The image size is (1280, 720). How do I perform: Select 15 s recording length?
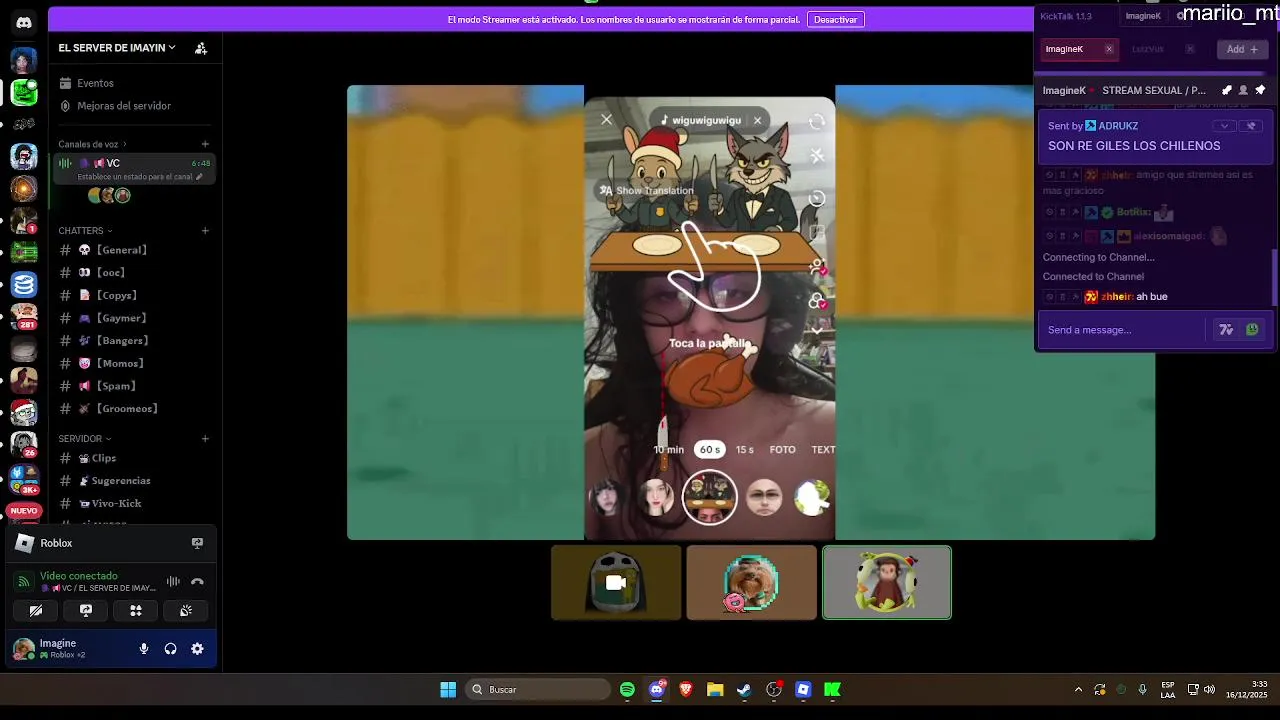click(x=745, y=450)
